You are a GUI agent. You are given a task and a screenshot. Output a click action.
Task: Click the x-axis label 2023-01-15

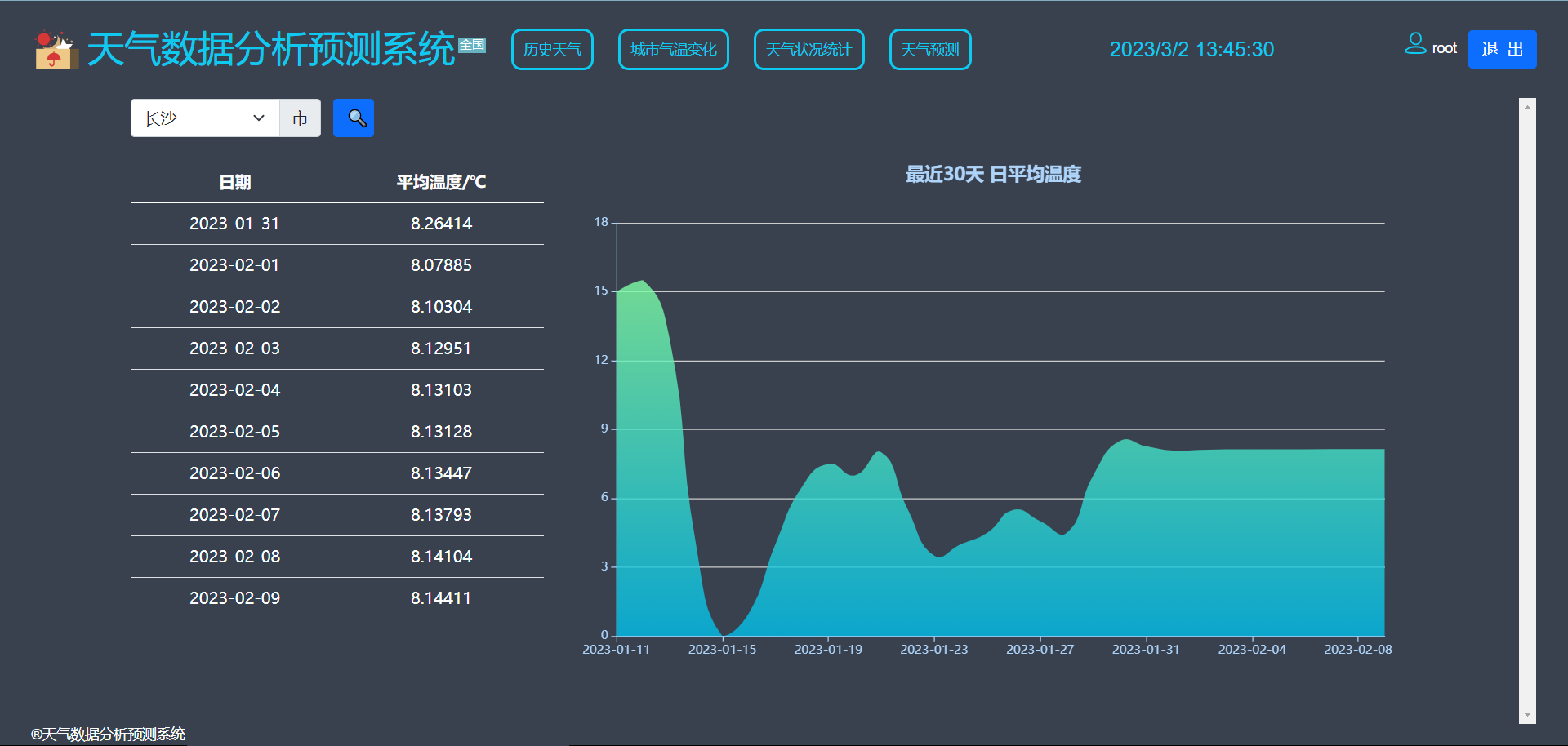pyautogui.click(x=722, y=650)
